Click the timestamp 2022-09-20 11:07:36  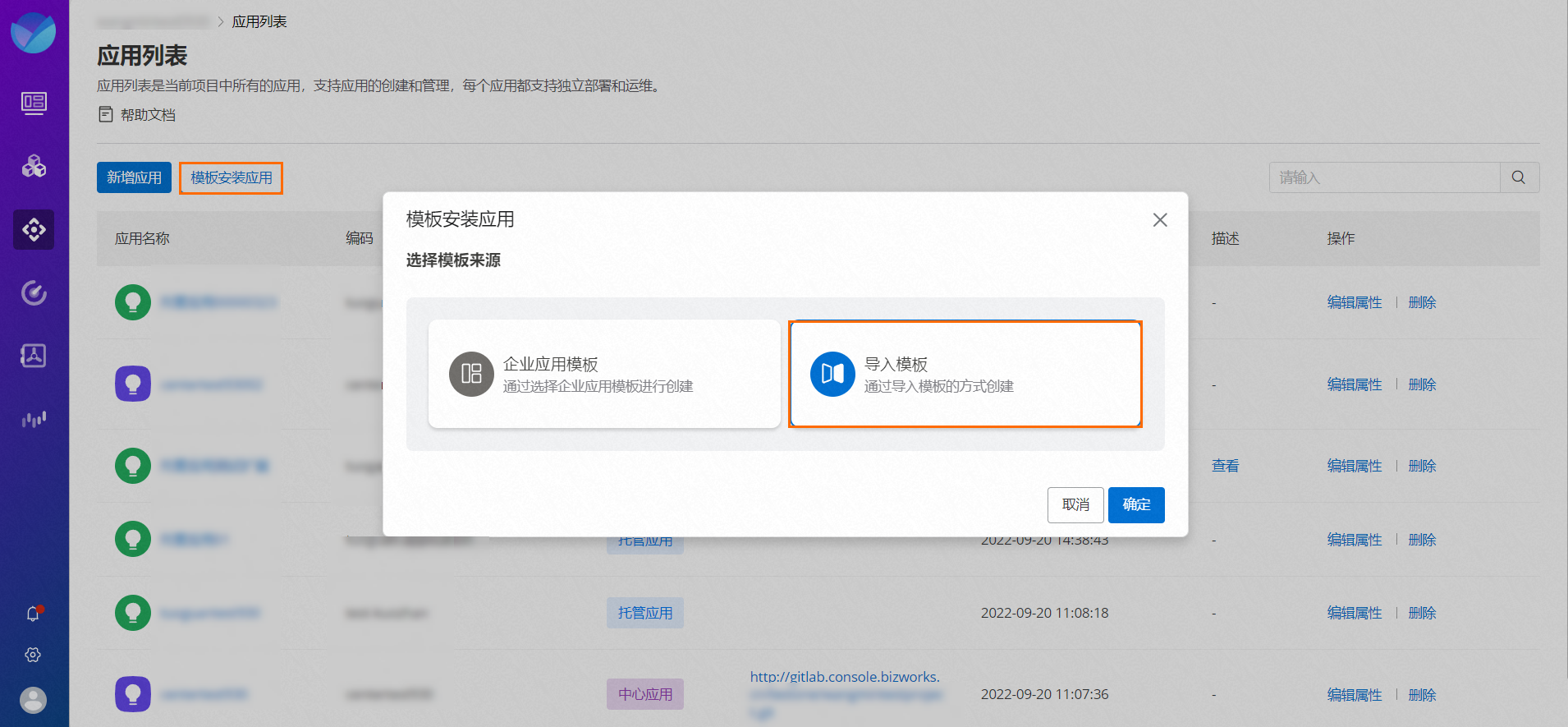pyautogui.click(x=1044, y=694)
